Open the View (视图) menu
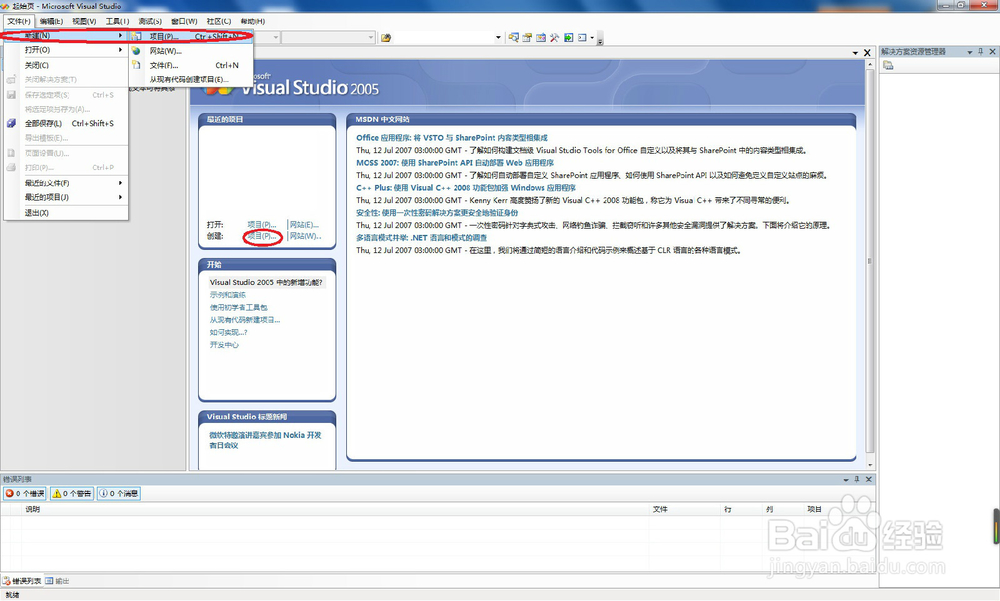The height and width of the screenshot is (601, 1000). pos(84,21)
